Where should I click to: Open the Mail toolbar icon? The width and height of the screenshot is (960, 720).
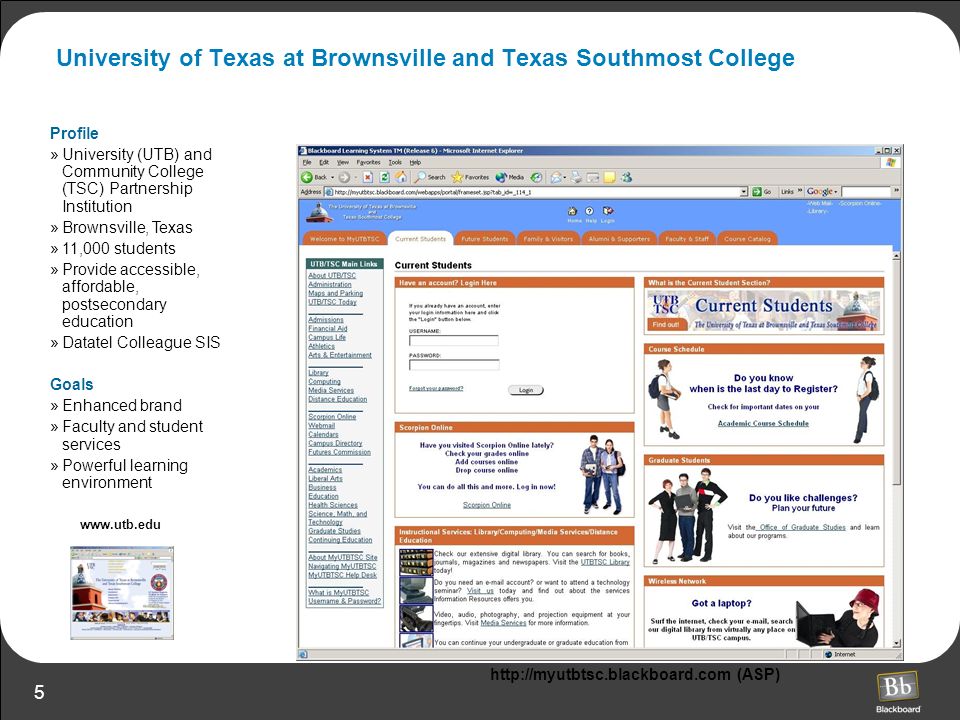point(555,177)
